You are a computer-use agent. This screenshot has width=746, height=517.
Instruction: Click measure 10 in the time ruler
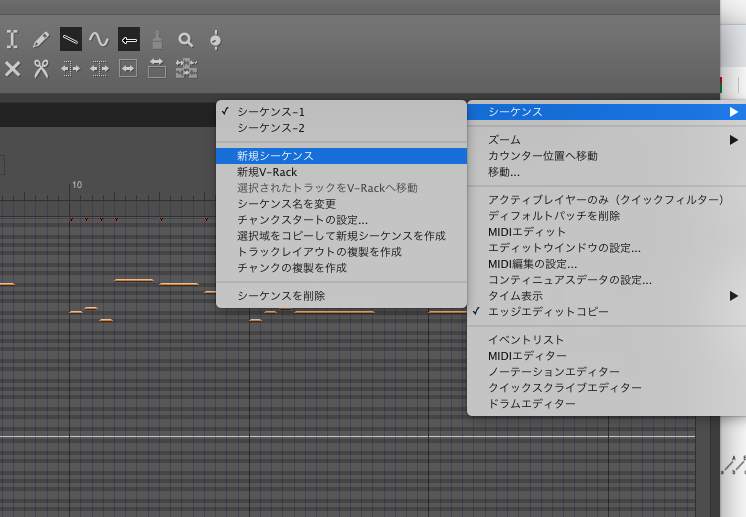pos(77,185)
